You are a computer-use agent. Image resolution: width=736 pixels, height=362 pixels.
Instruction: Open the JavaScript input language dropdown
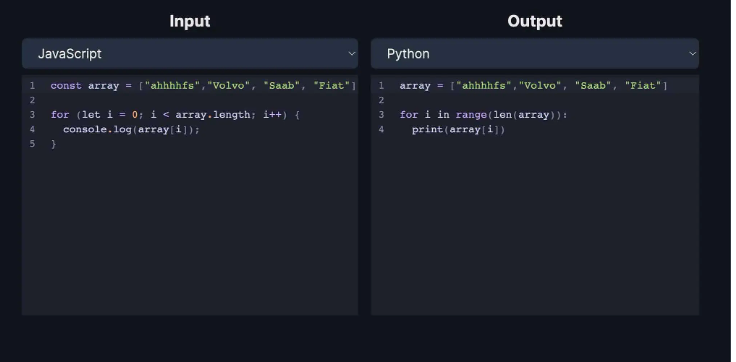[x=190, y=54]
